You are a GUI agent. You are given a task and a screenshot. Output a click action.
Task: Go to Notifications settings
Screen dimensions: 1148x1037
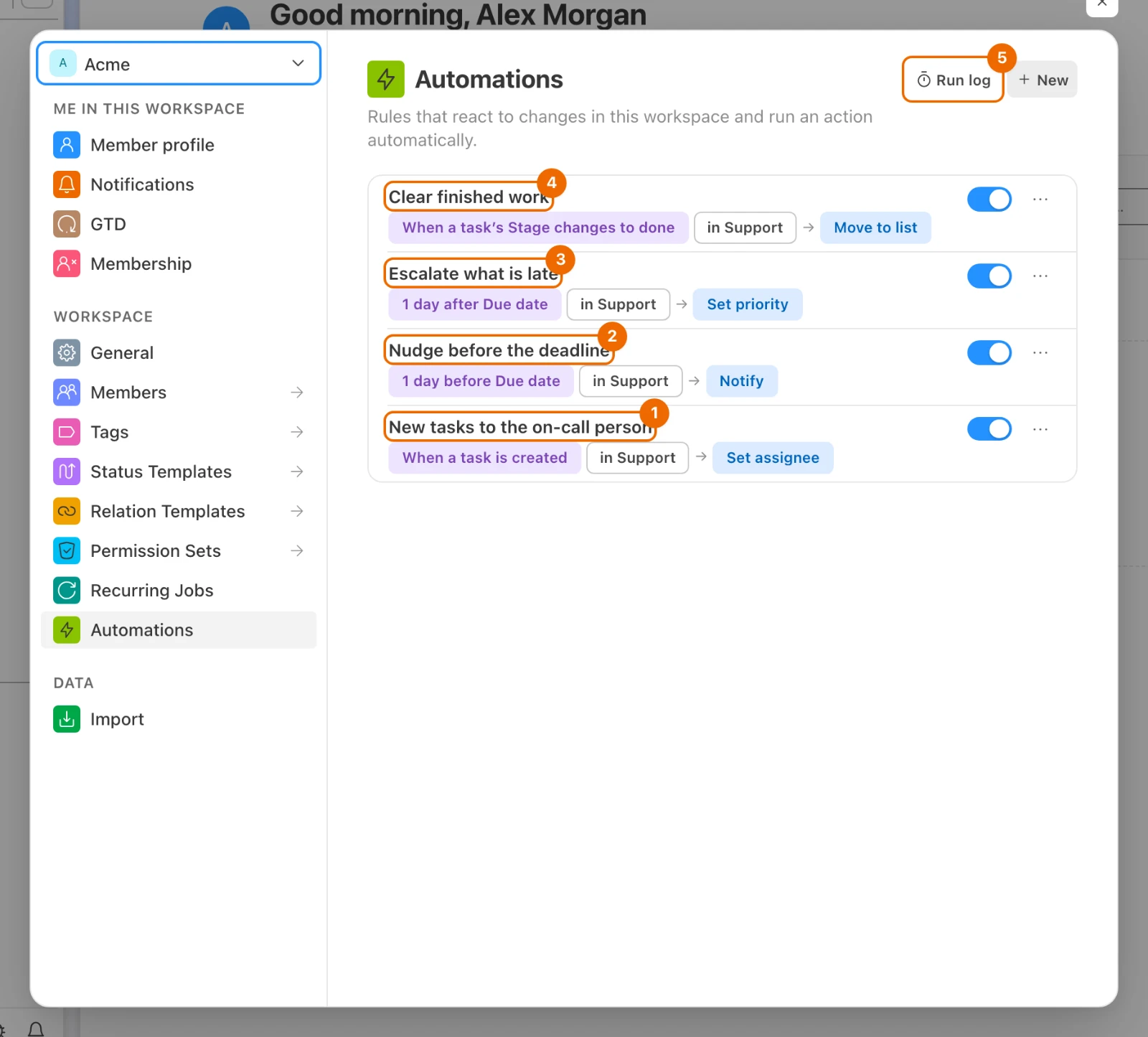click(179, 184)
